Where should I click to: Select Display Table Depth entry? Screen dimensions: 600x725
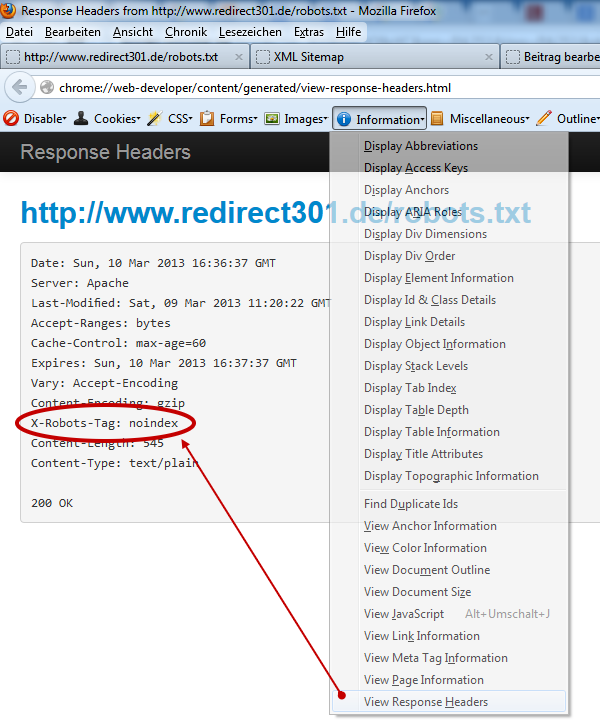pos(449,410)
